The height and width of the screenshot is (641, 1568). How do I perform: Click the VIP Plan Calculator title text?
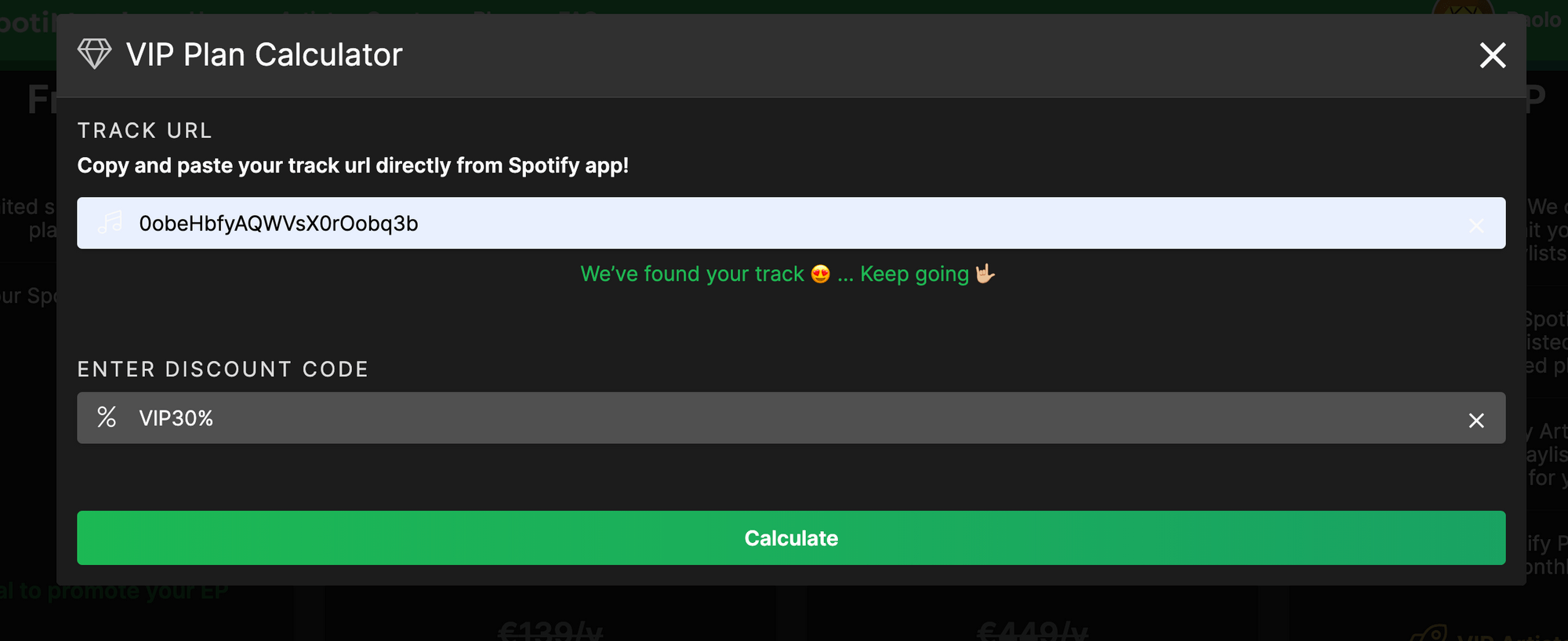click(264, 55)
